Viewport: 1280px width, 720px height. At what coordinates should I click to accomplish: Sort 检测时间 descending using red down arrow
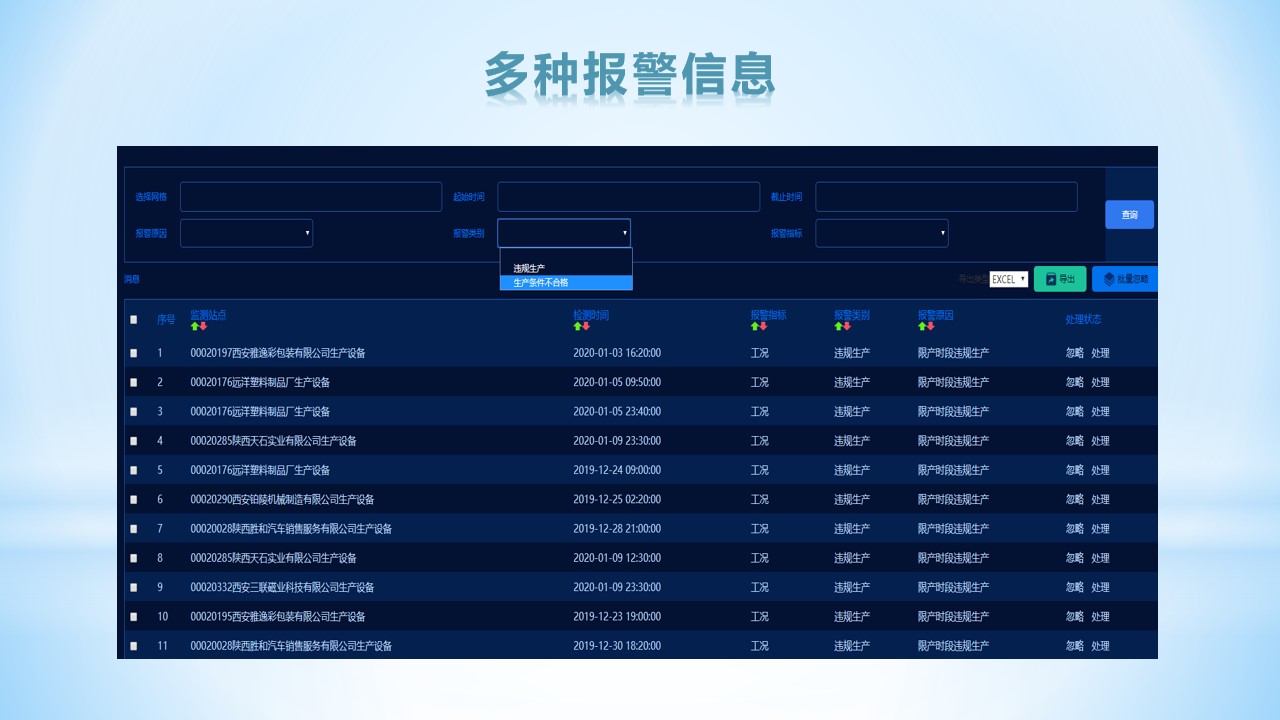(586, 326)
